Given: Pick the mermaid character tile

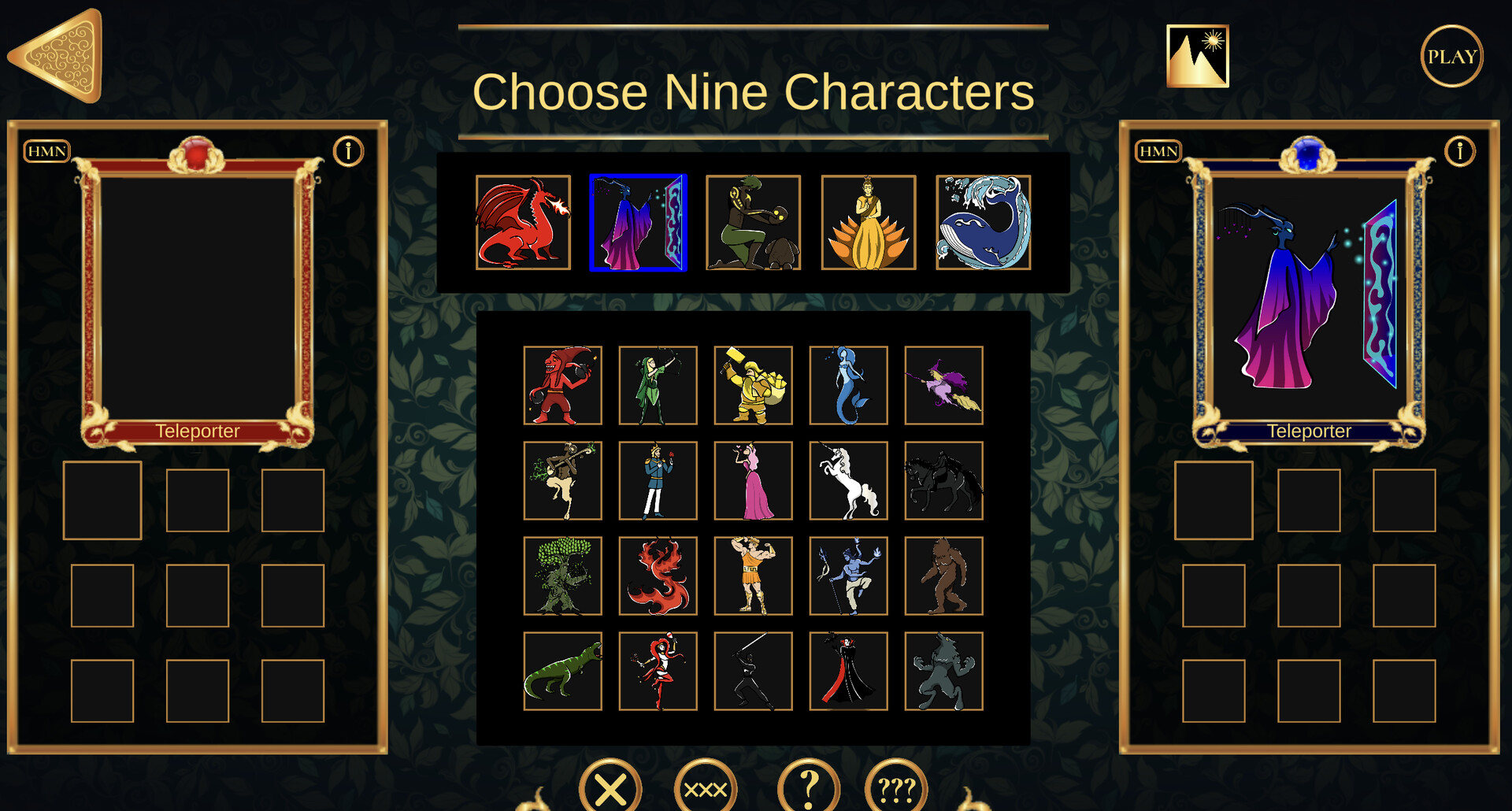Looking at the screenshot, I should (848, 385).
